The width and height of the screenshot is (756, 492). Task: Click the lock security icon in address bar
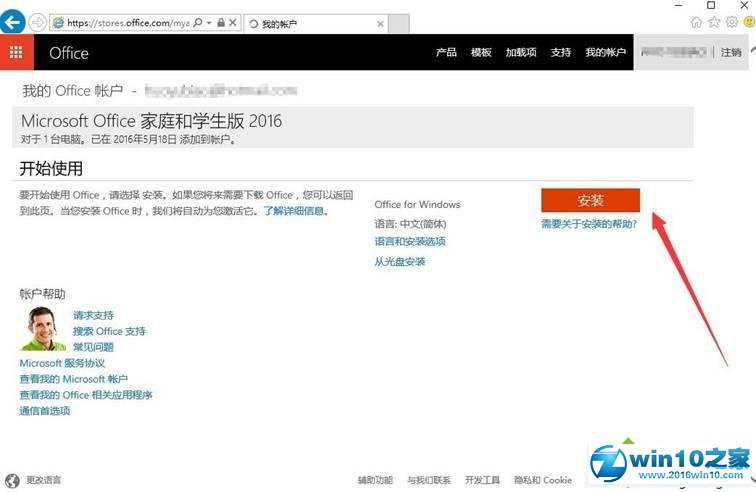pyautogui.click(x=221, y=23)
